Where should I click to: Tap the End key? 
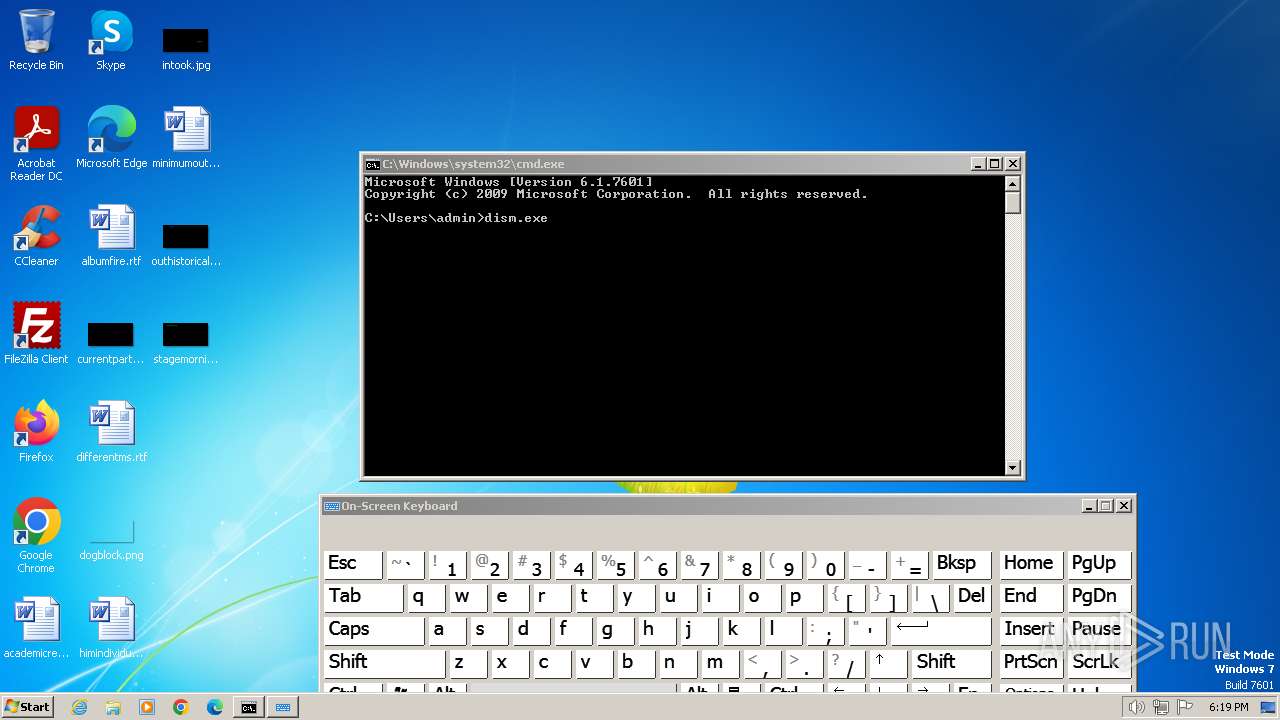pyautogui.click(x=1030, y=596)
